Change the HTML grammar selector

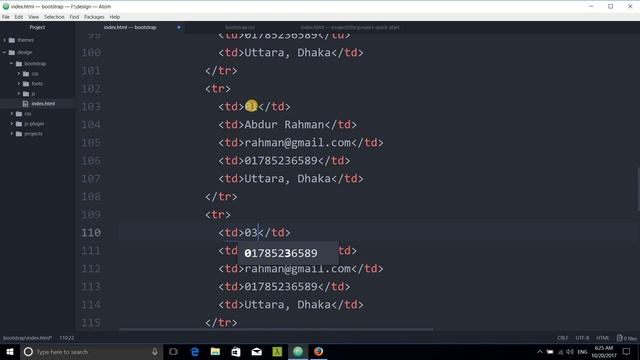coord(602,338)
